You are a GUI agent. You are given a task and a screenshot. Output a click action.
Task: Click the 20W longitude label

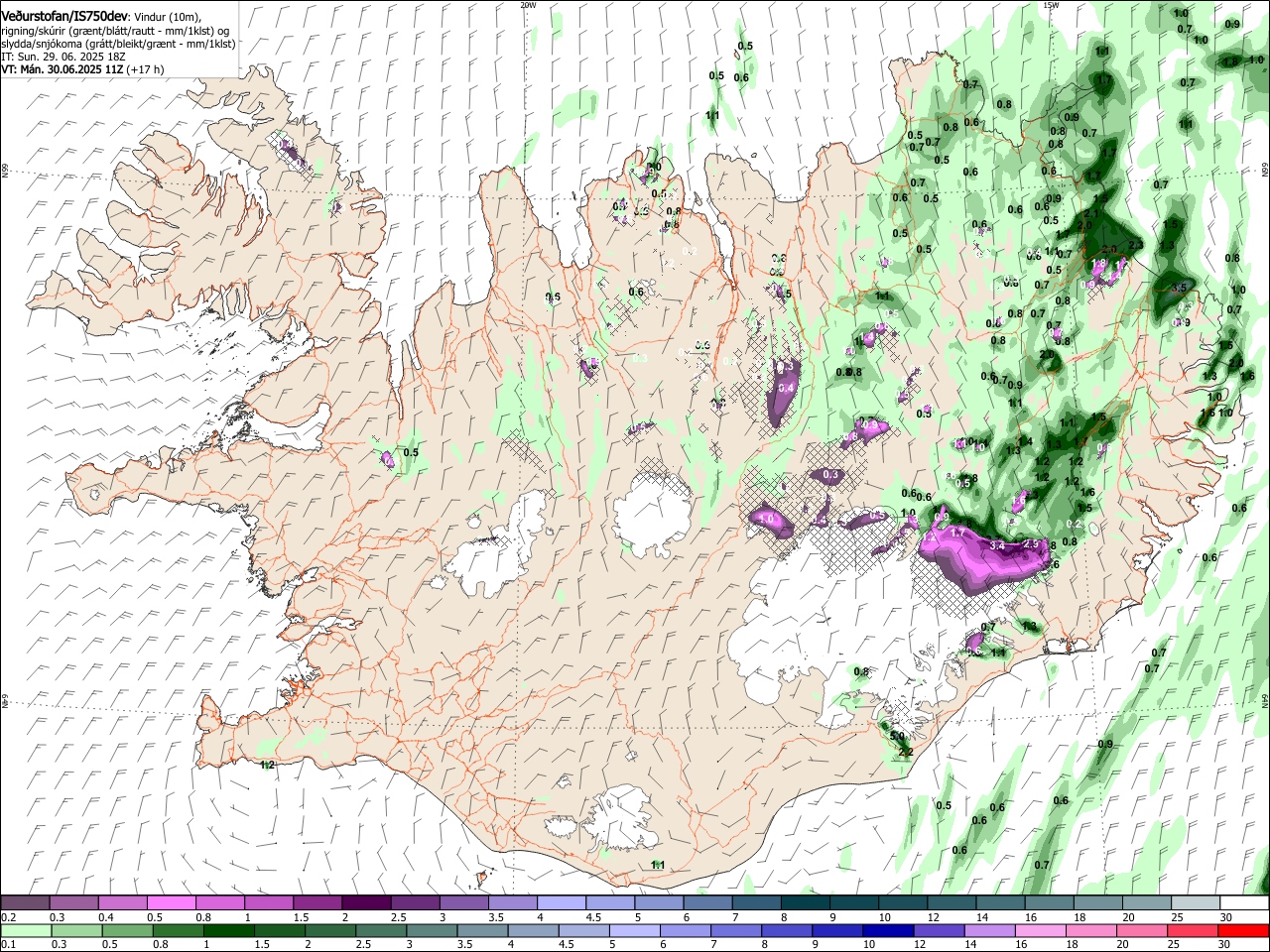pos(528,5)
